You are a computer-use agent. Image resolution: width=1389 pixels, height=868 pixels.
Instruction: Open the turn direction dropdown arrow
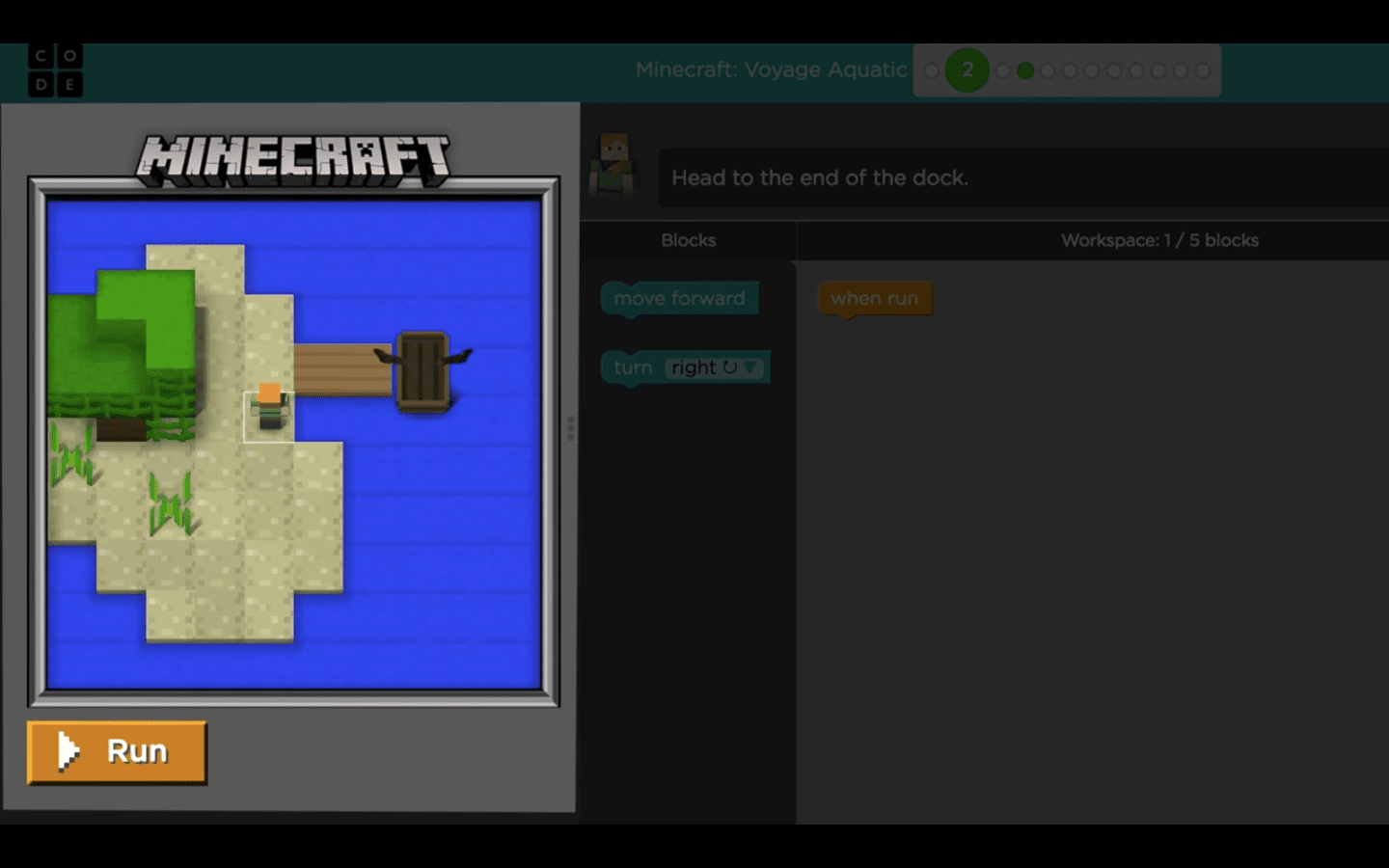(750, 367)
